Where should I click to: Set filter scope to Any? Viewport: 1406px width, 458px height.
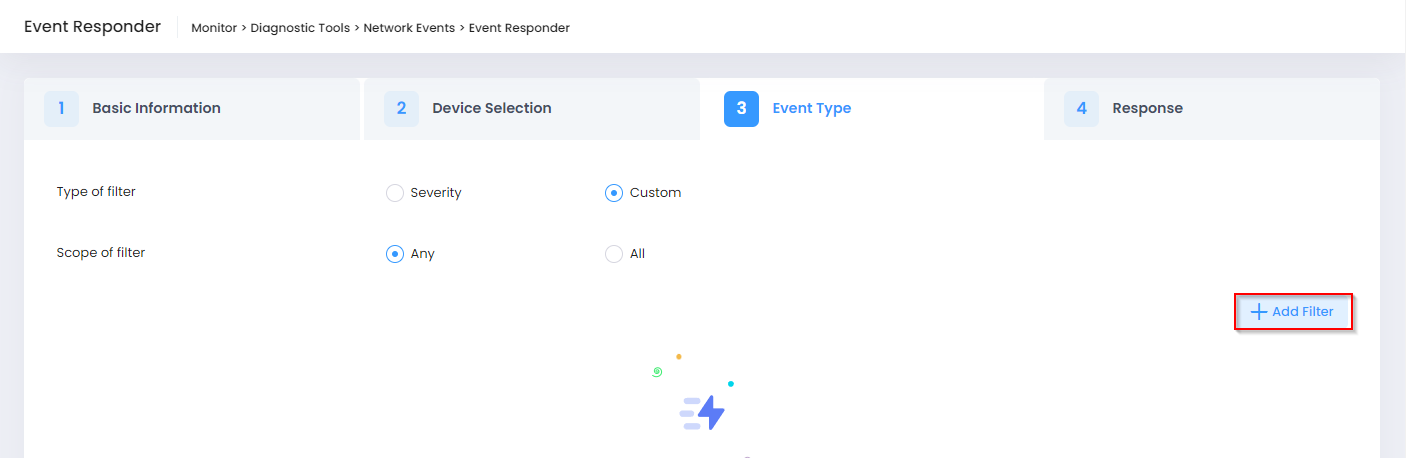[x=395, y=254]
